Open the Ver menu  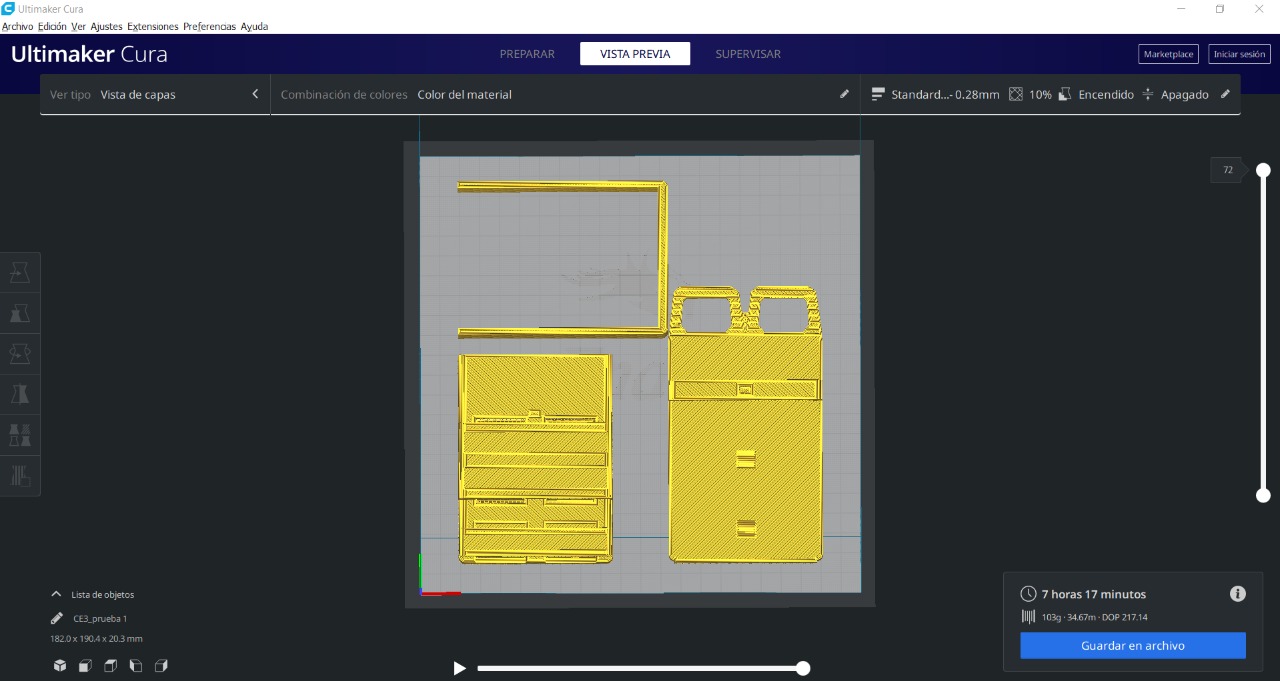(x=78, y=26)
